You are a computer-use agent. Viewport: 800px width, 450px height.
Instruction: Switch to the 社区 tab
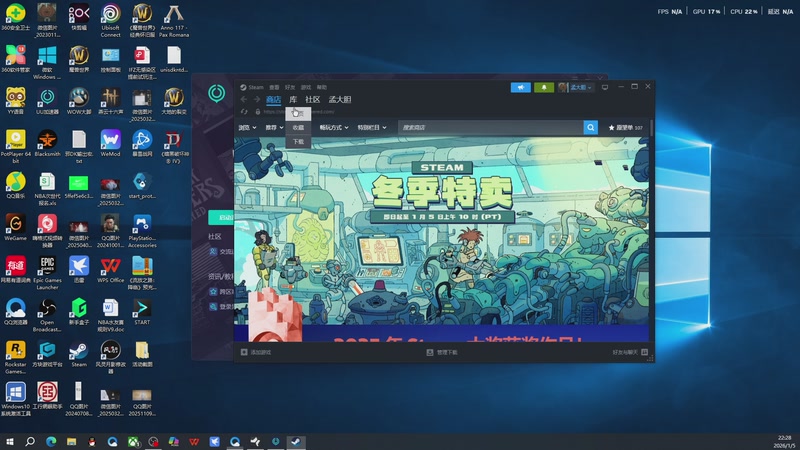[312, 99]
